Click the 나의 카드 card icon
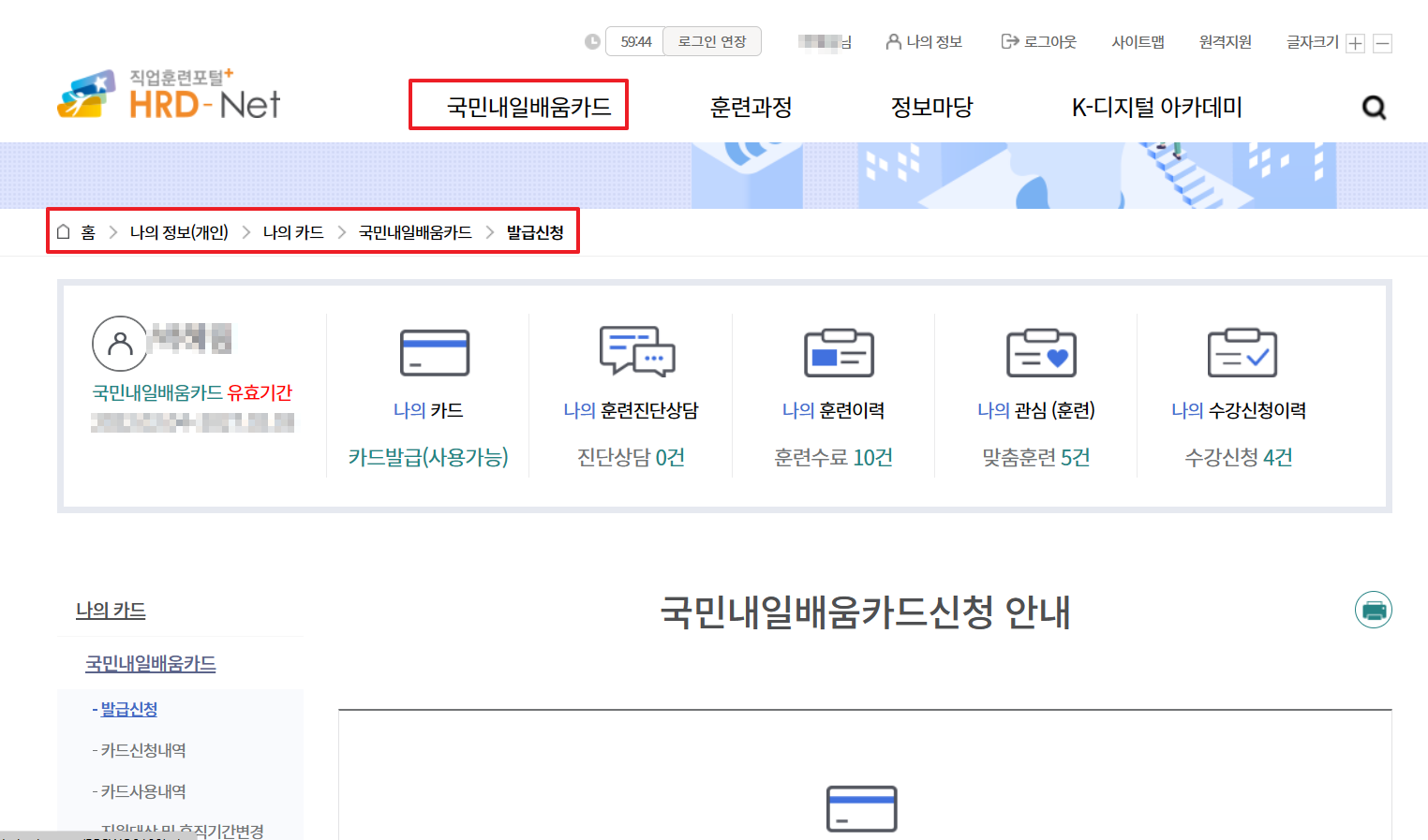This screenshot has width=1428, height=840. (x=435, y=352)
